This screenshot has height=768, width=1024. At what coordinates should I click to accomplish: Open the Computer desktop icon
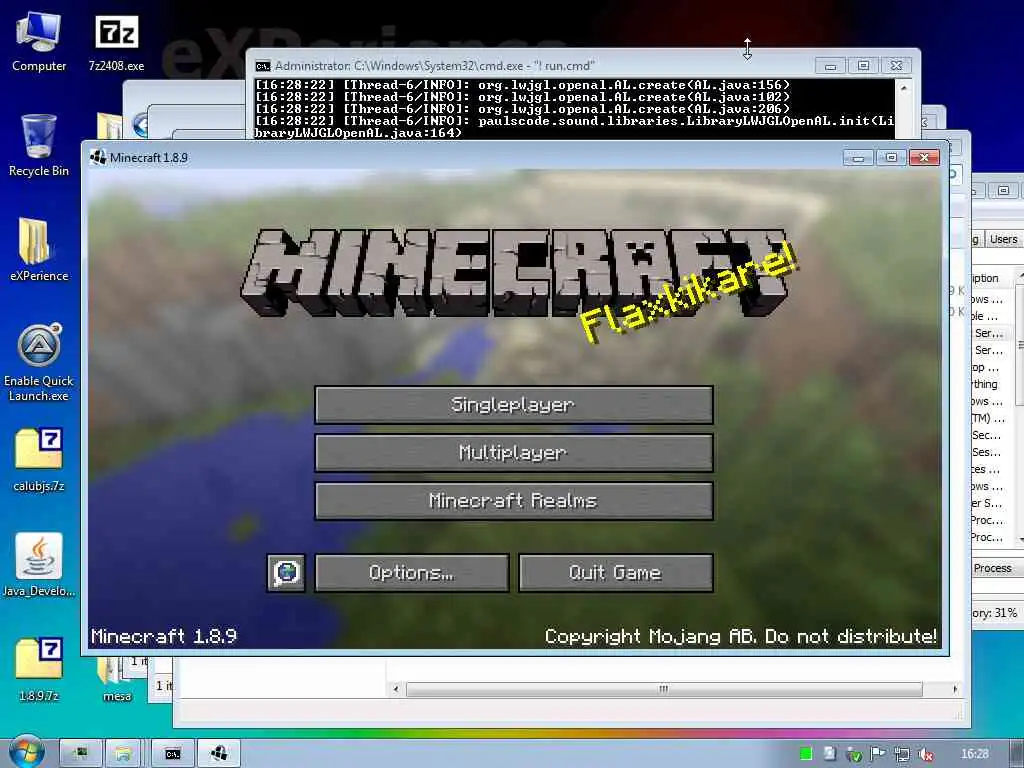pos(39,42)
